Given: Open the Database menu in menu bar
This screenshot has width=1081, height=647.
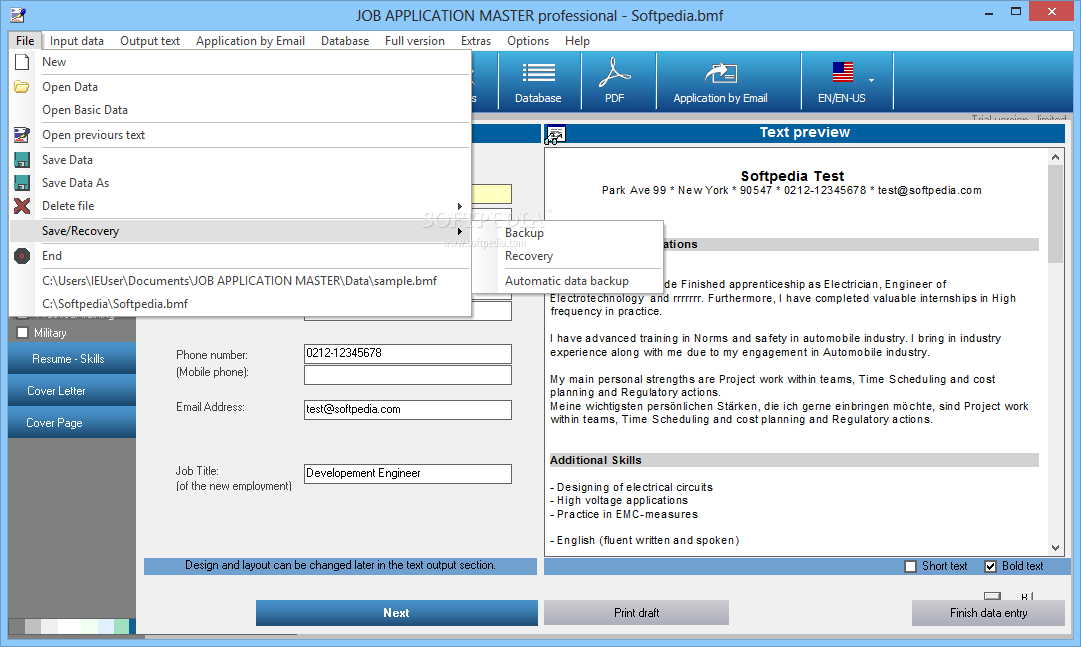Looking at the screenshot, I should pos(345,41).
